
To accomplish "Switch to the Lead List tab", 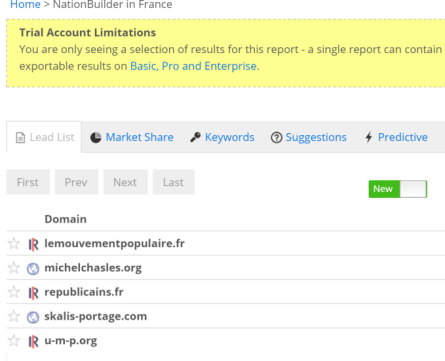I will click(x=44, y=137).
